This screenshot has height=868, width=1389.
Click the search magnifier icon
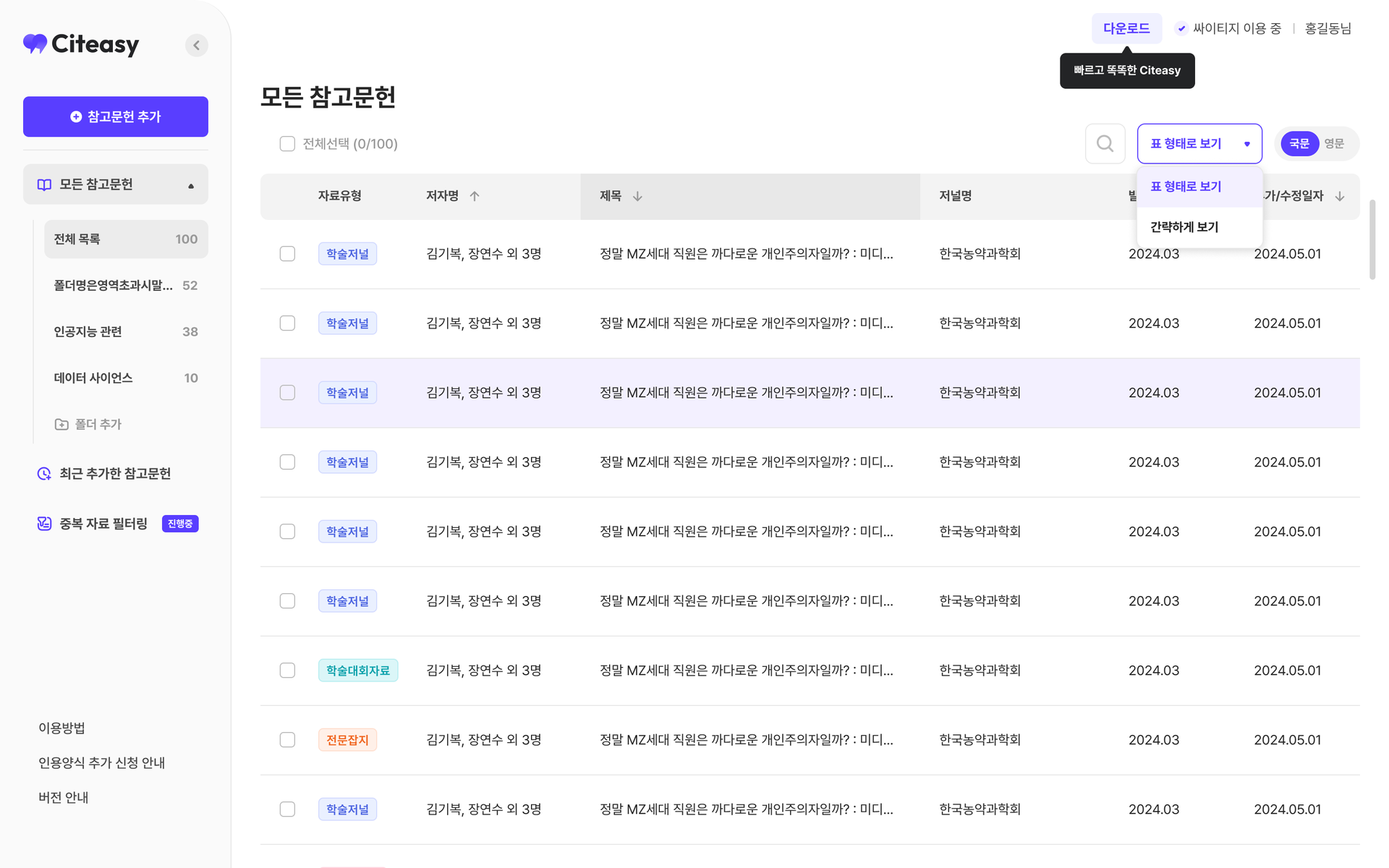pyautogui.click(x=1105, y=144)
